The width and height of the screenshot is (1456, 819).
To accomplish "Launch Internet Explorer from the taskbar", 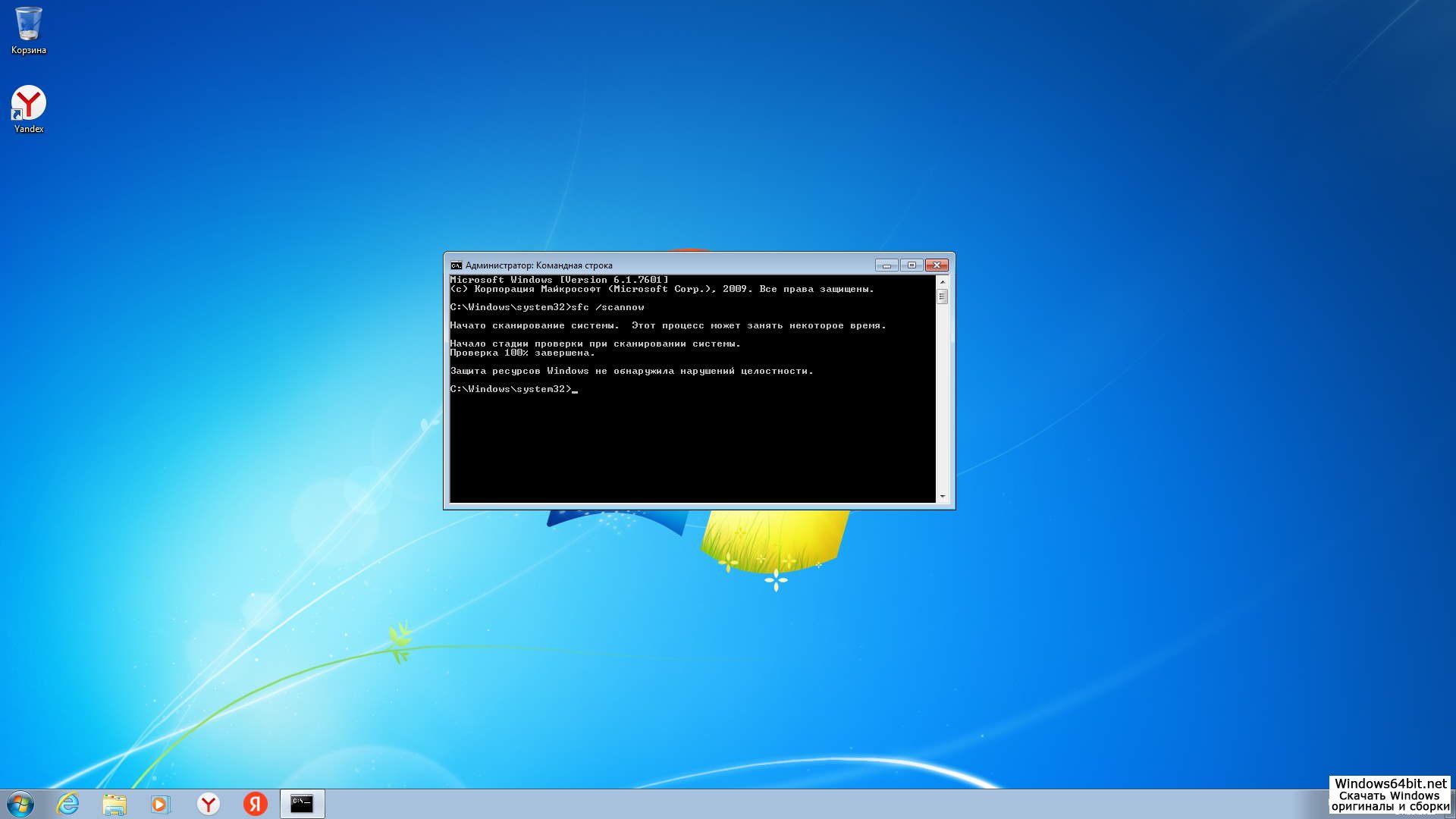I will pyautogui.click(x=68, y=804).
